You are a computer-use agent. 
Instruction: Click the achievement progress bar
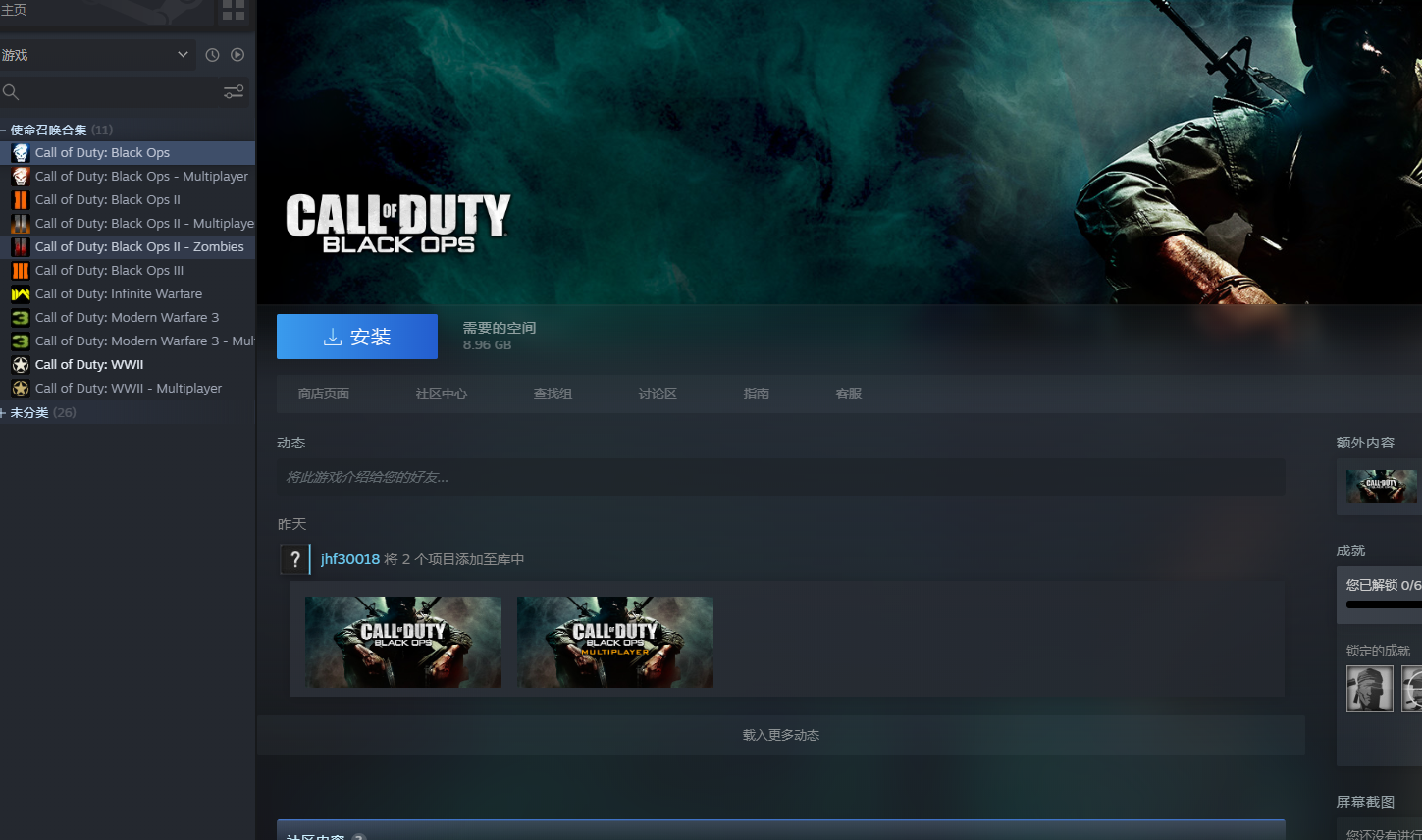(x=1384, y=604)
